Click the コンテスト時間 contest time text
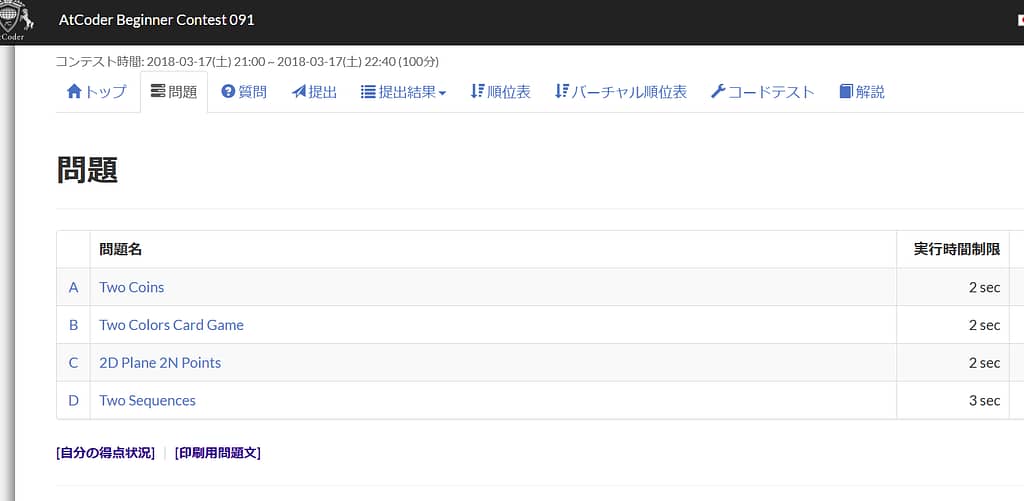1024x501 pixels. (x=247, y=62)
